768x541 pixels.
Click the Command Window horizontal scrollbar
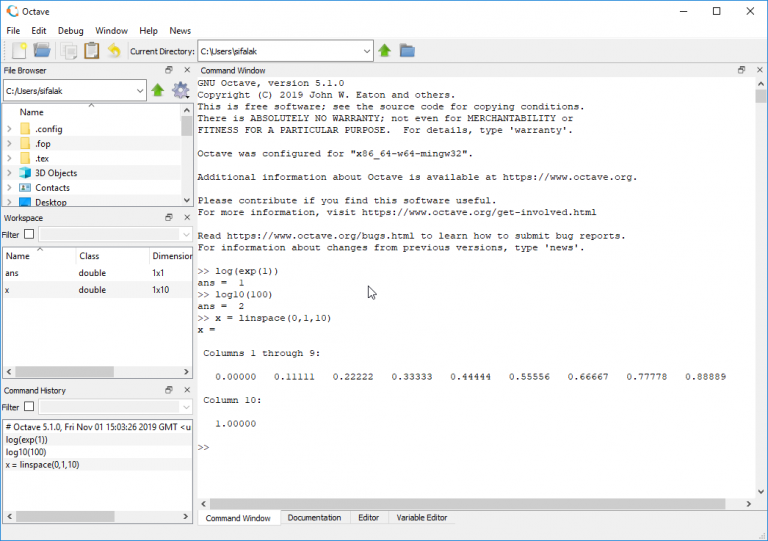point(467,504)
